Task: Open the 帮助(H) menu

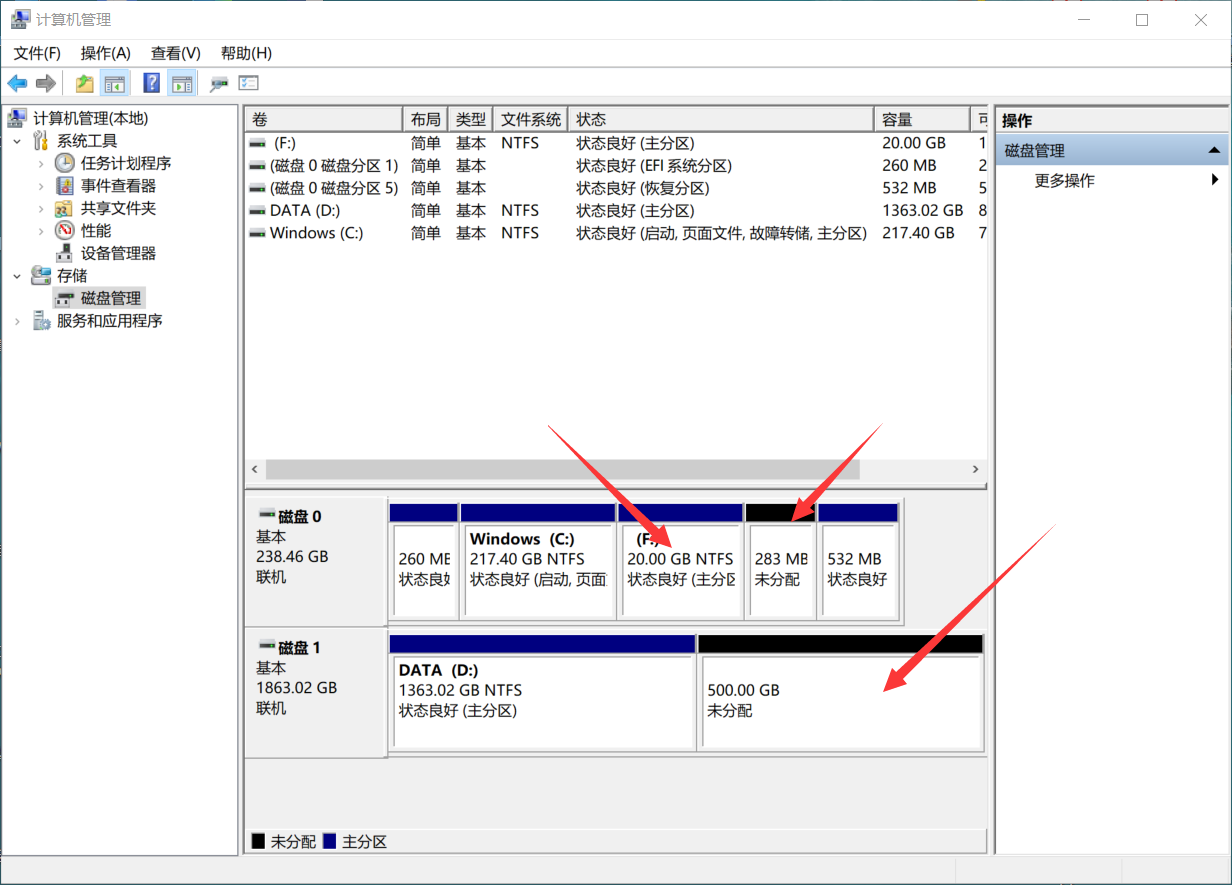Action: pyautogui.click(x=246, y=53)
